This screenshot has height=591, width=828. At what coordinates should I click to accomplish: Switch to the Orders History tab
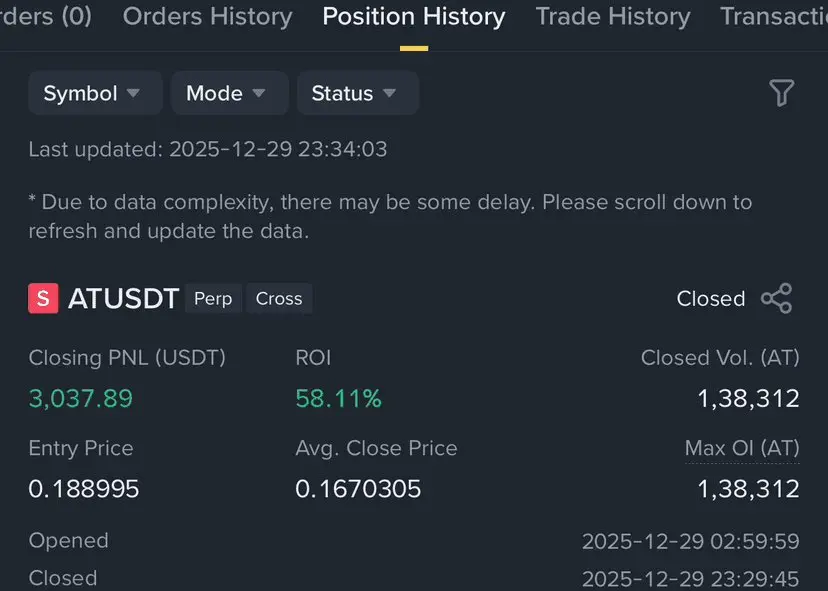(207, 17)
